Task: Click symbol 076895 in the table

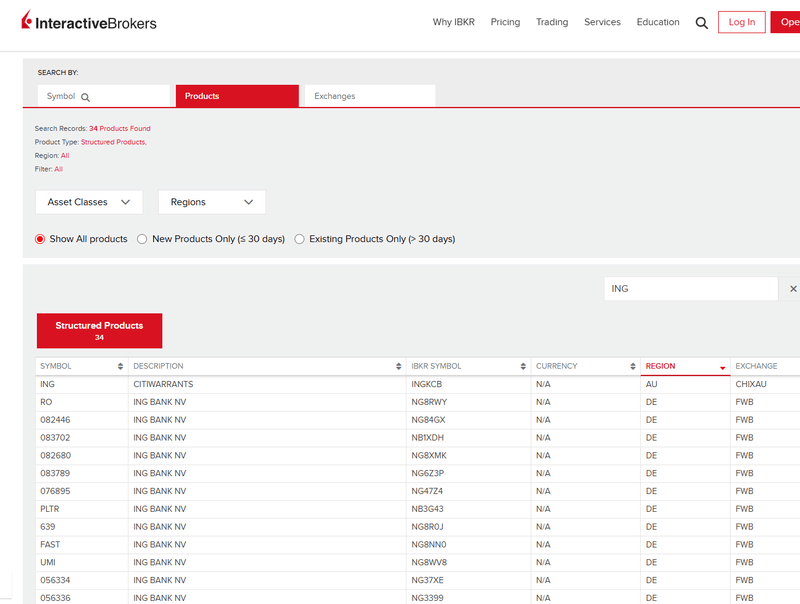Action: tap(55, 491)
